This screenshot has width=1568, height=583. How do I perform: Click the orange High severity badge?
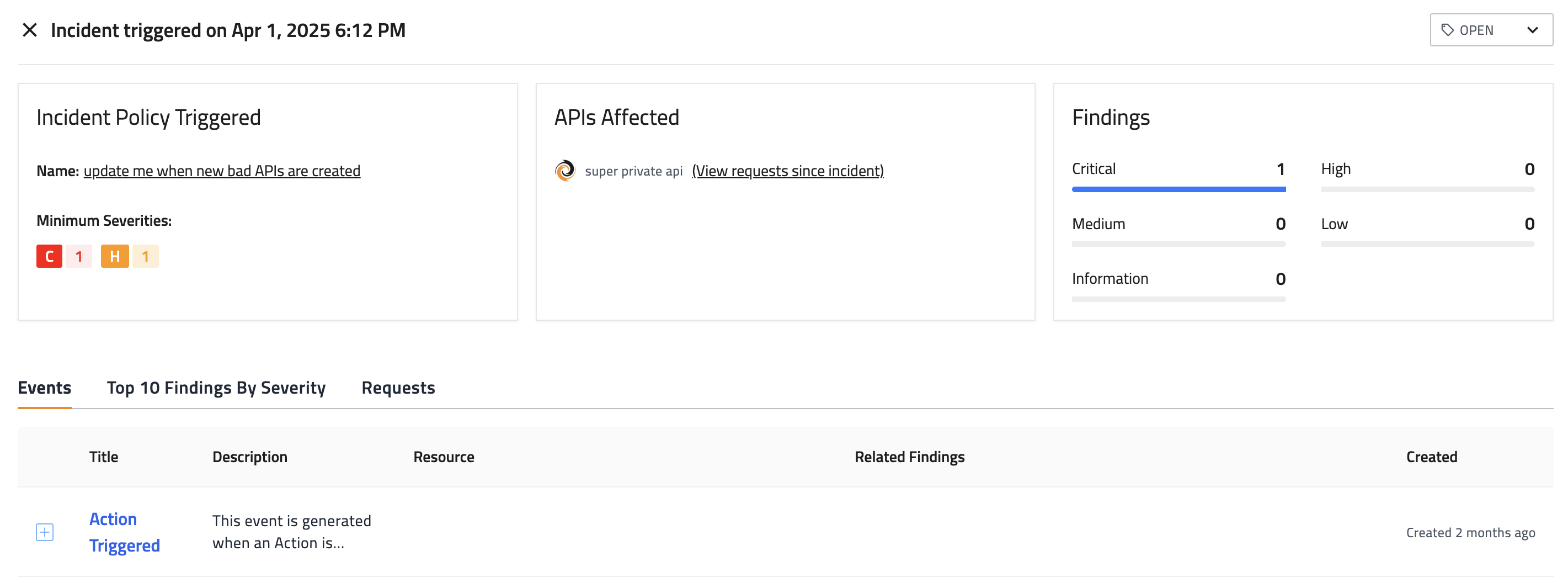(x=114, y=257)
